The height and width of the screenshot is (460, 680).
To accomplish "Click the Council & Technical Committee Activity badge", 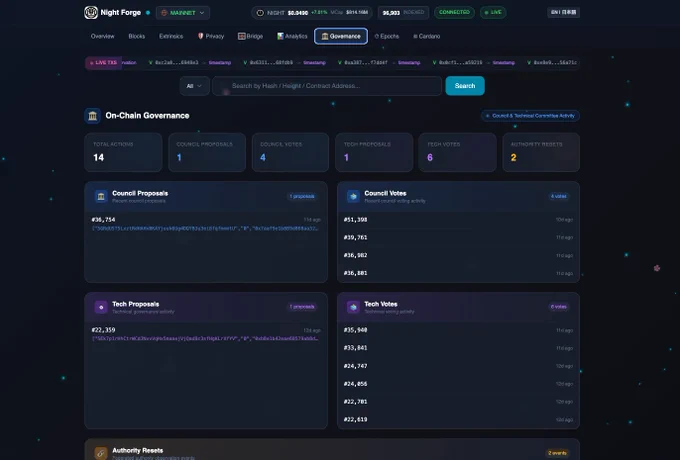I will 530,116.
